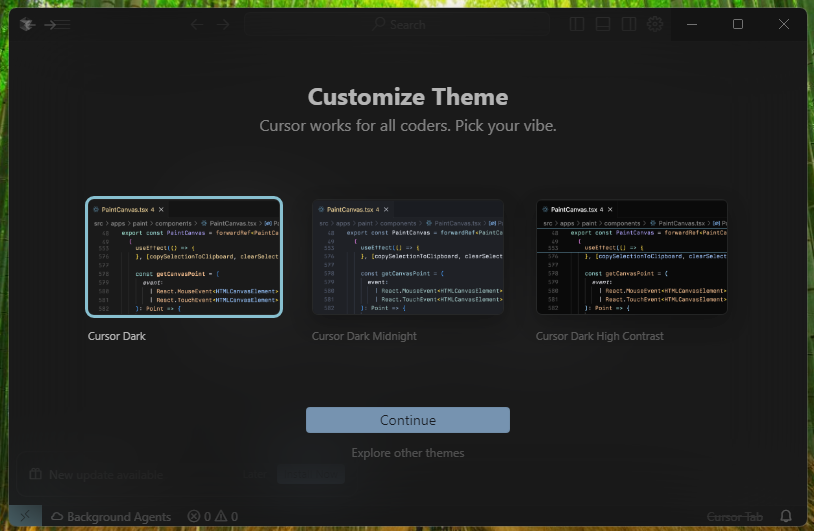814x531 pixels.
Task: Toggle the secondary sidebar layout icon
Action: [x=629, y=24]
